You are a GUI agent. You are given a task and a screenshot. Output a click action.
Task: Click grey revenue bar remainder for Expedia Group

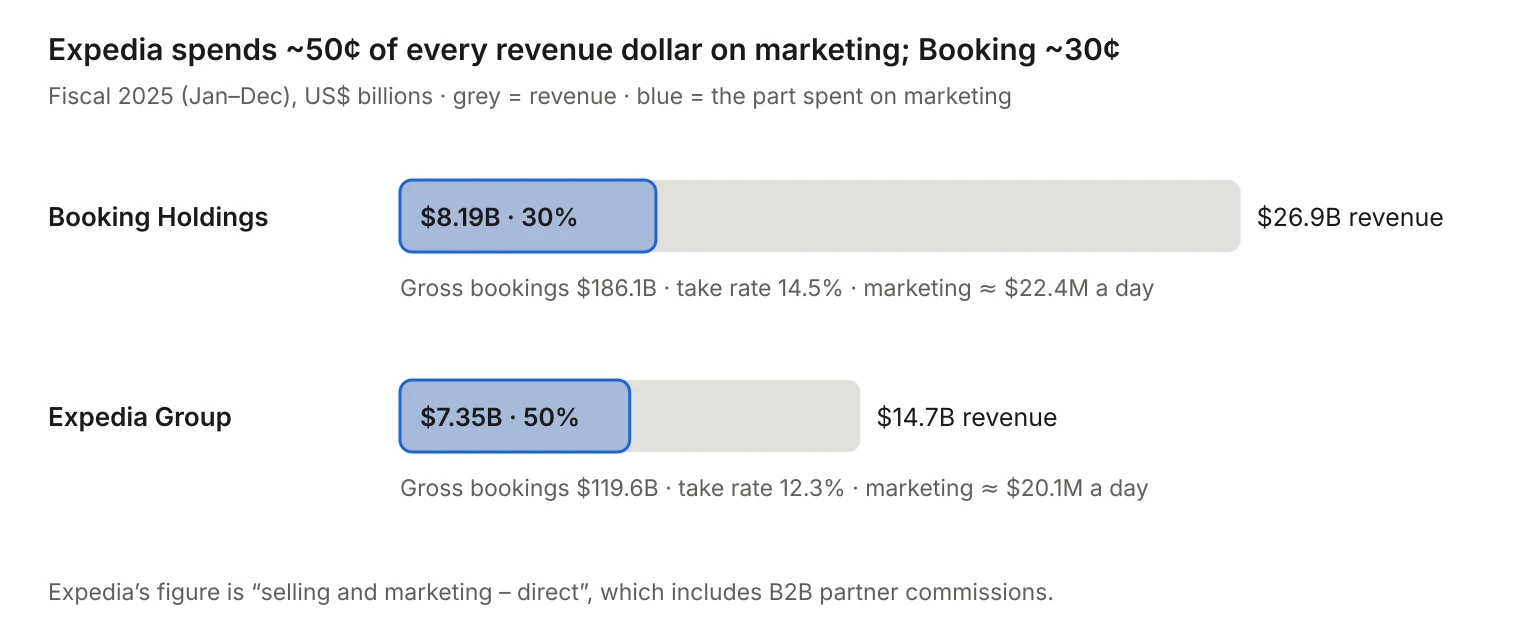pyautogui.click(x=745, y=416)
